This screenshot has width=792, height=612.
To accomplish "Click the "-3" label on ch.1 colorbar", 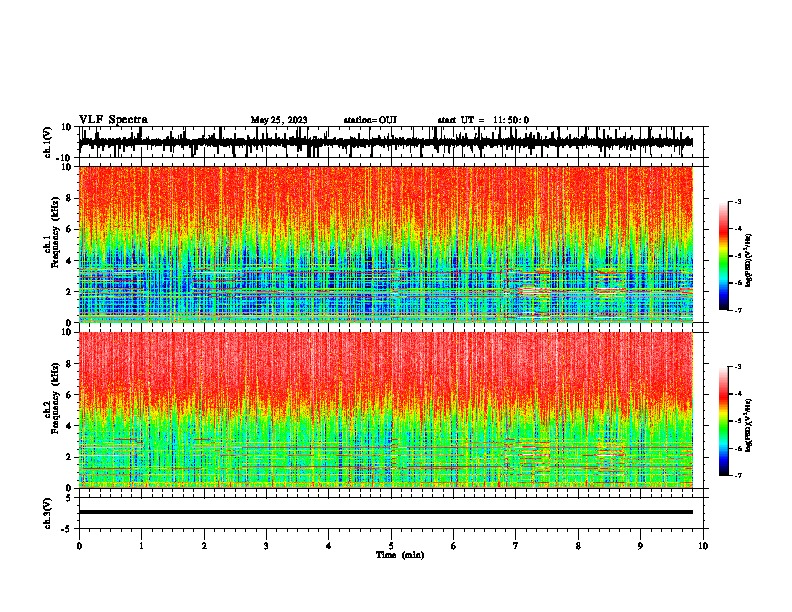I will click(738, 201).
